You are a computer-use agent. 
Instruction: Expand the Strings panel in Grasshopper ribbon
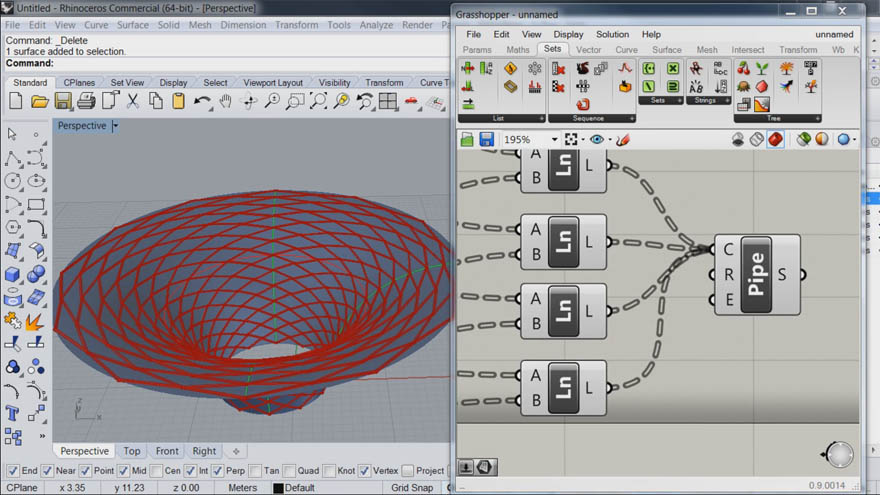[727, 100]
